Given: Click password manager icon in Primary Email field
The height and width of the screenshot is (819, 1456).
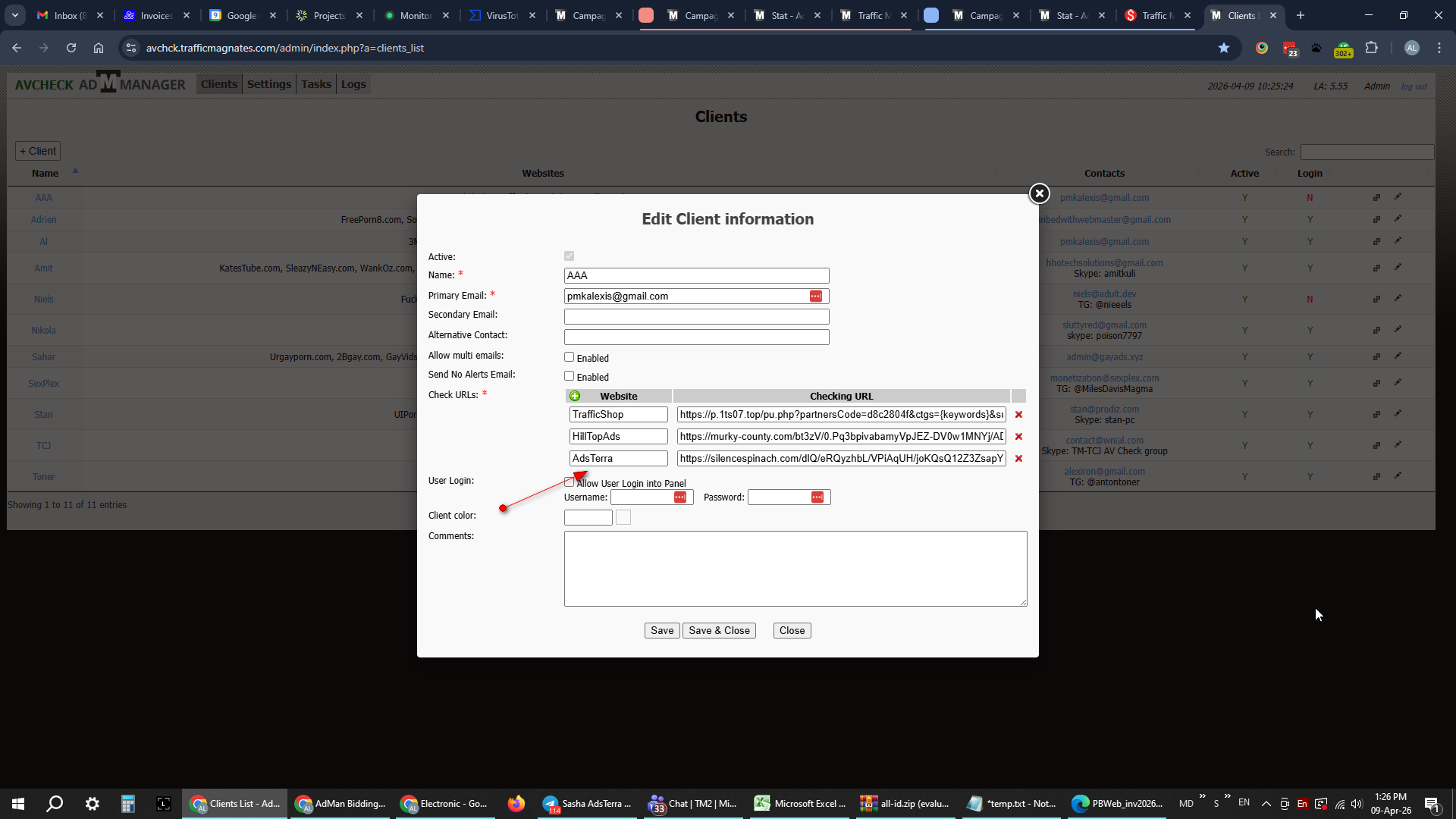Looking at the screenshot, I should click(815, 297).
